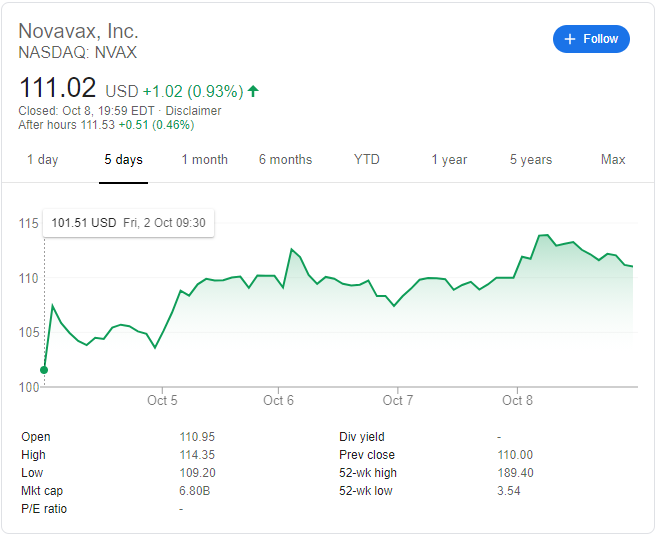Open the Disclaimer link
The height and width of the screenshot is (539, 658).
193,111
